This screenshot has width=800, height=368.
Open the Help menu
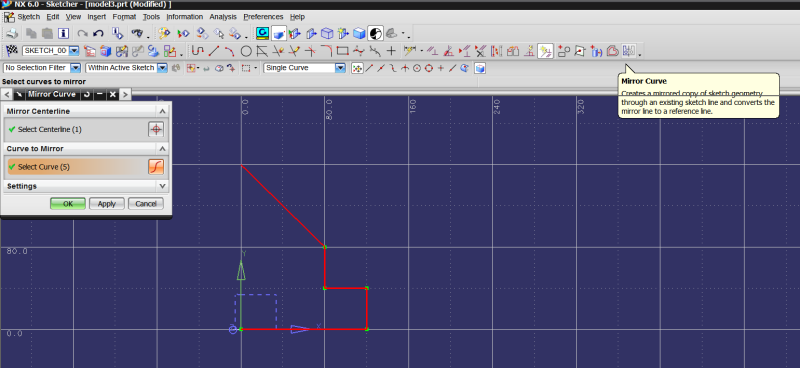pos(297,17)
